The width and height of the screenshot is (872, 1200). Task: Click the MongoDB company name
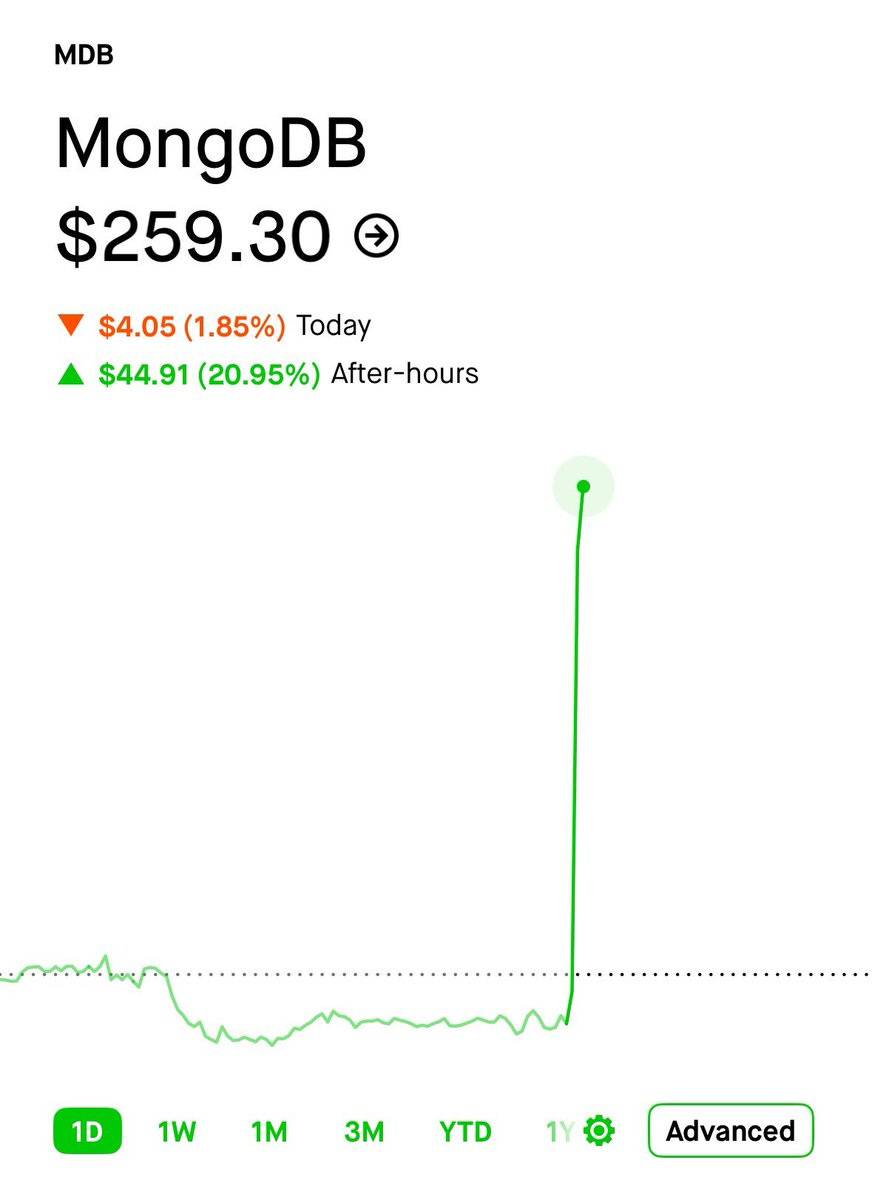pos(211,144)
